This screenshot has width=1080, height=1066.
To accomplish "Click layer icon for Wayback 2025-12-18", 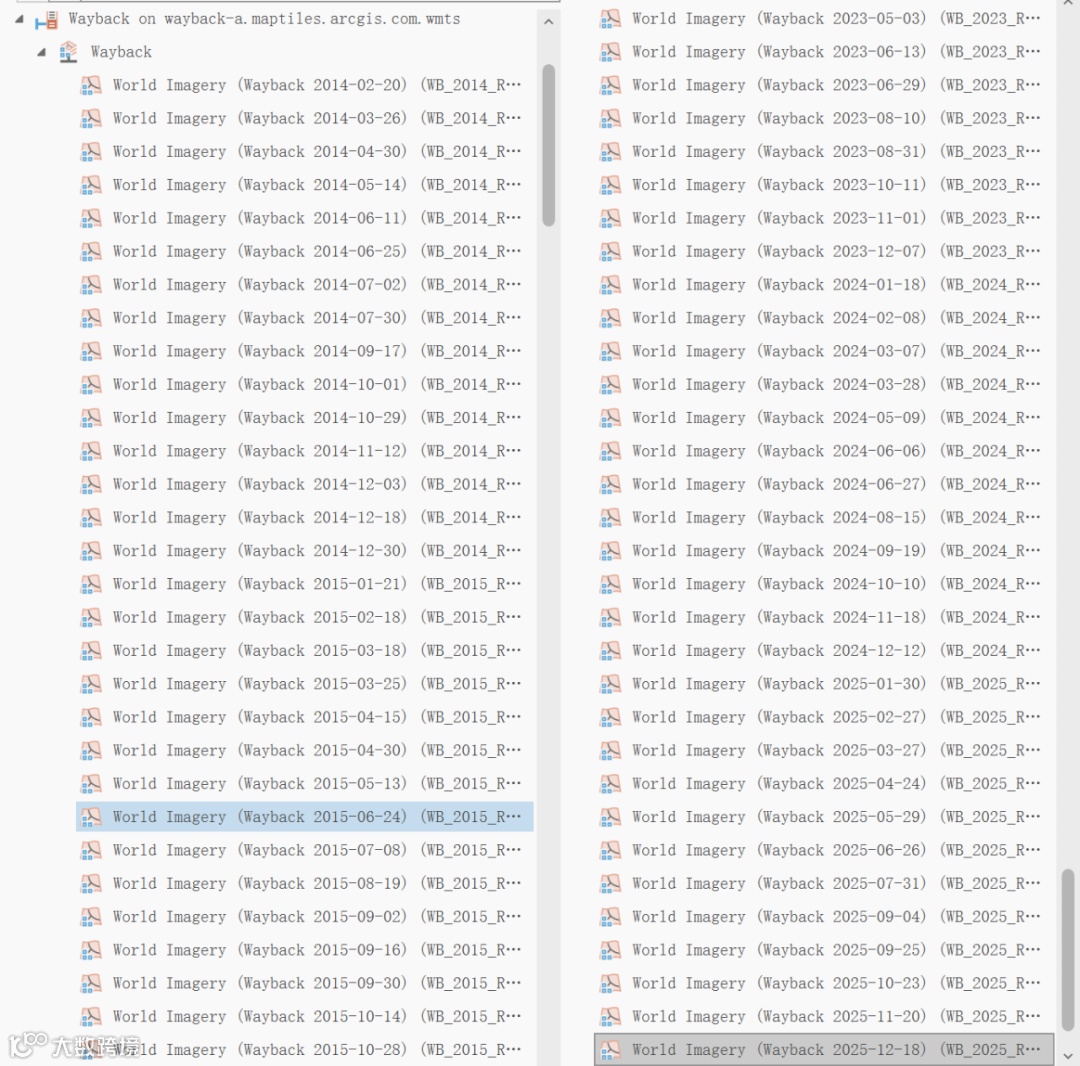I will tap(610, 1050).
